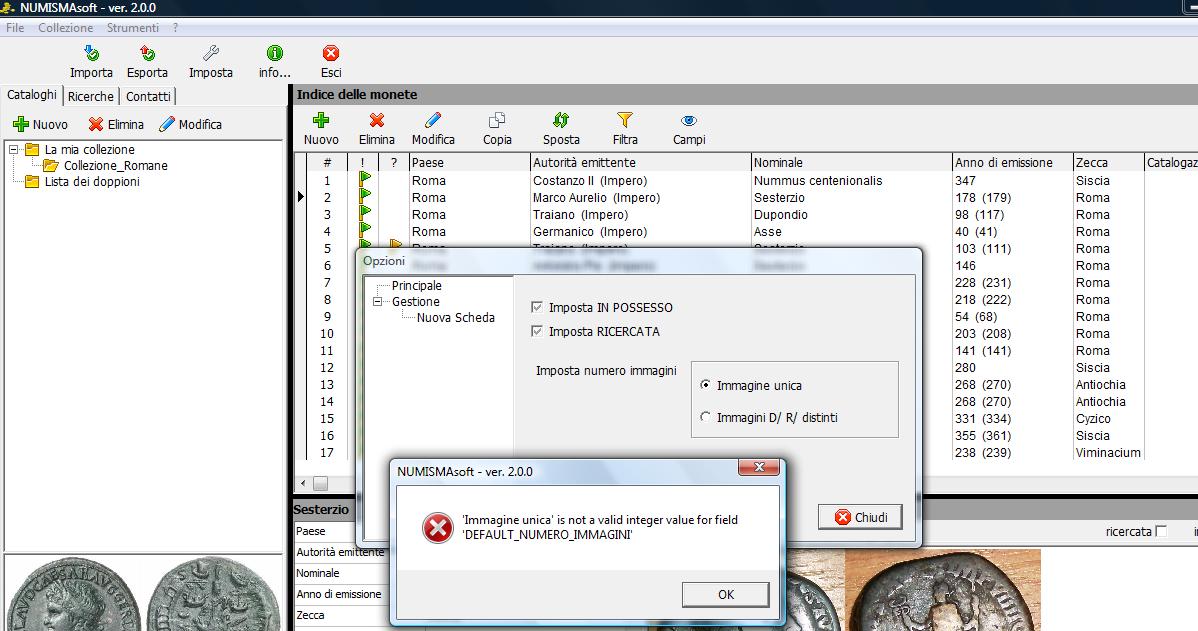
Task: Select Principale in Opzioni tree
Action: tap(416, 286)
